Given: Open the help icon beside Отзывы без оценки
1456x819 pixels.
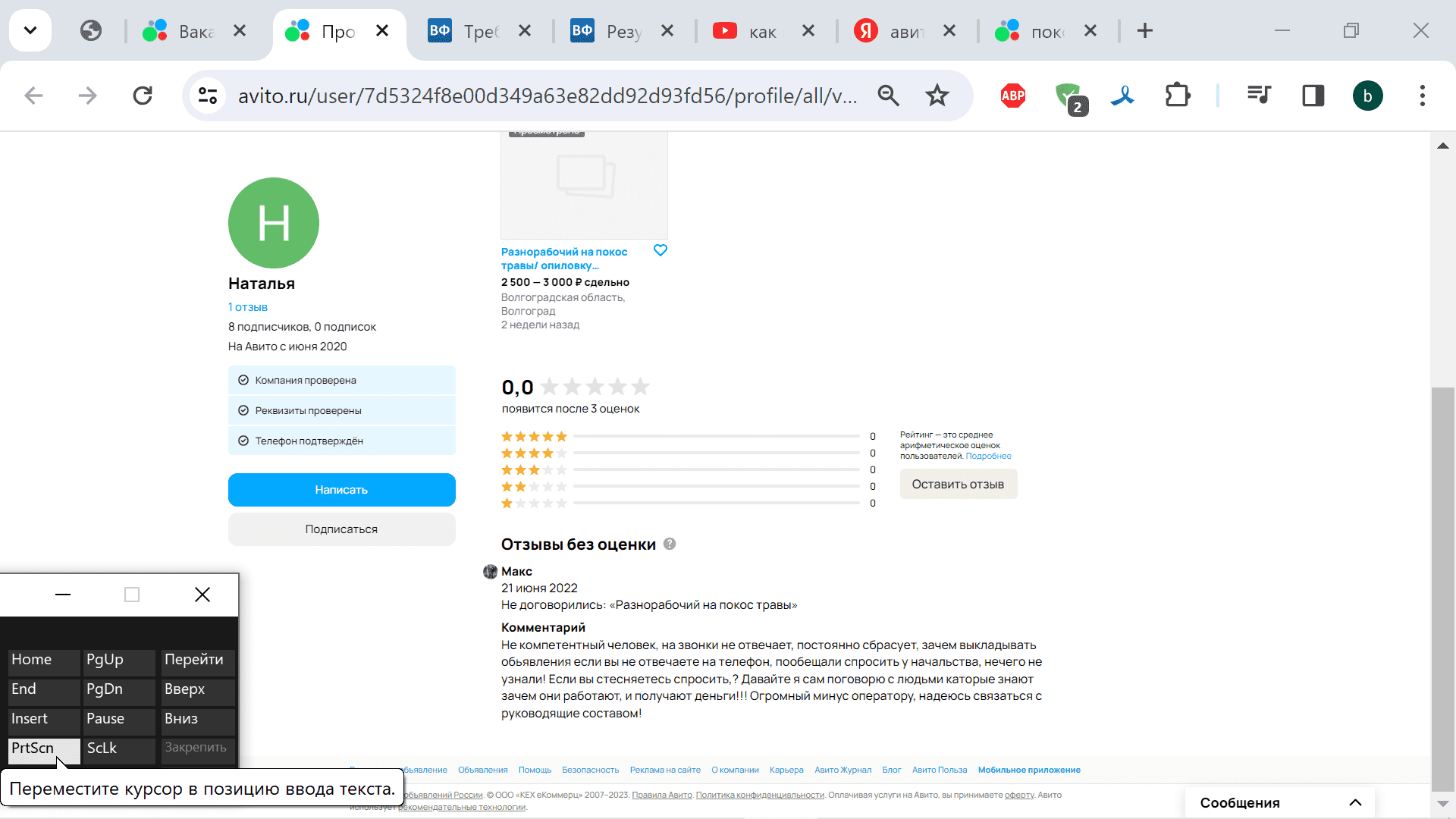Looking at the screenshot, I should coord(670,544).
